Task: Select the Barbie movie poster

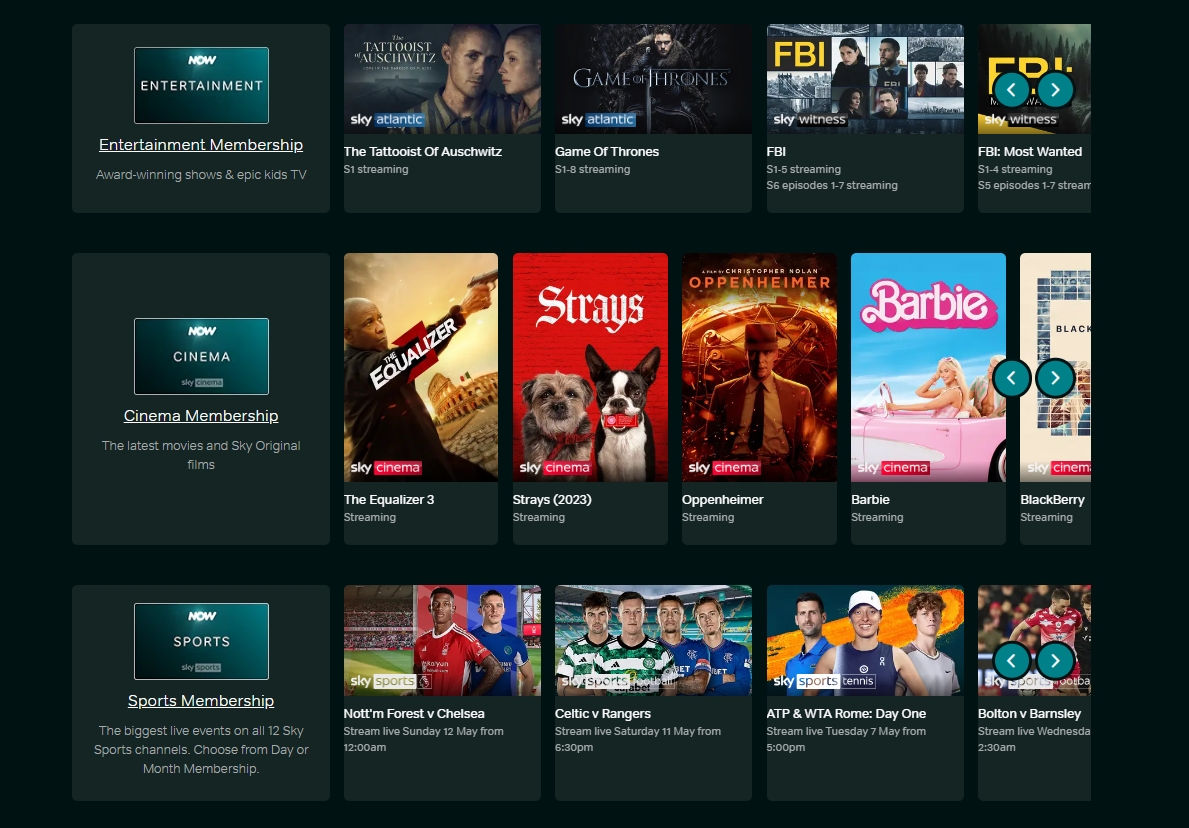Action: pos(928,368)
